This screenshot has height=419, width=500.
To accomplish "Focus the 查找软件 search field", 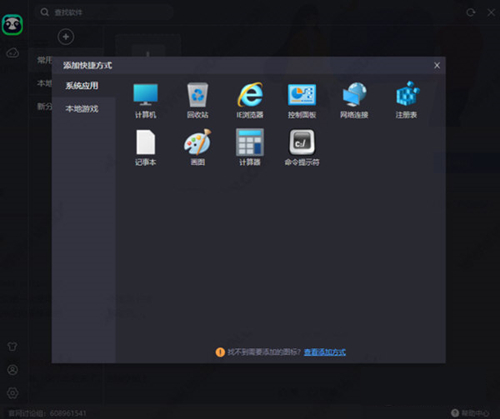I will [x=104, y=13].
